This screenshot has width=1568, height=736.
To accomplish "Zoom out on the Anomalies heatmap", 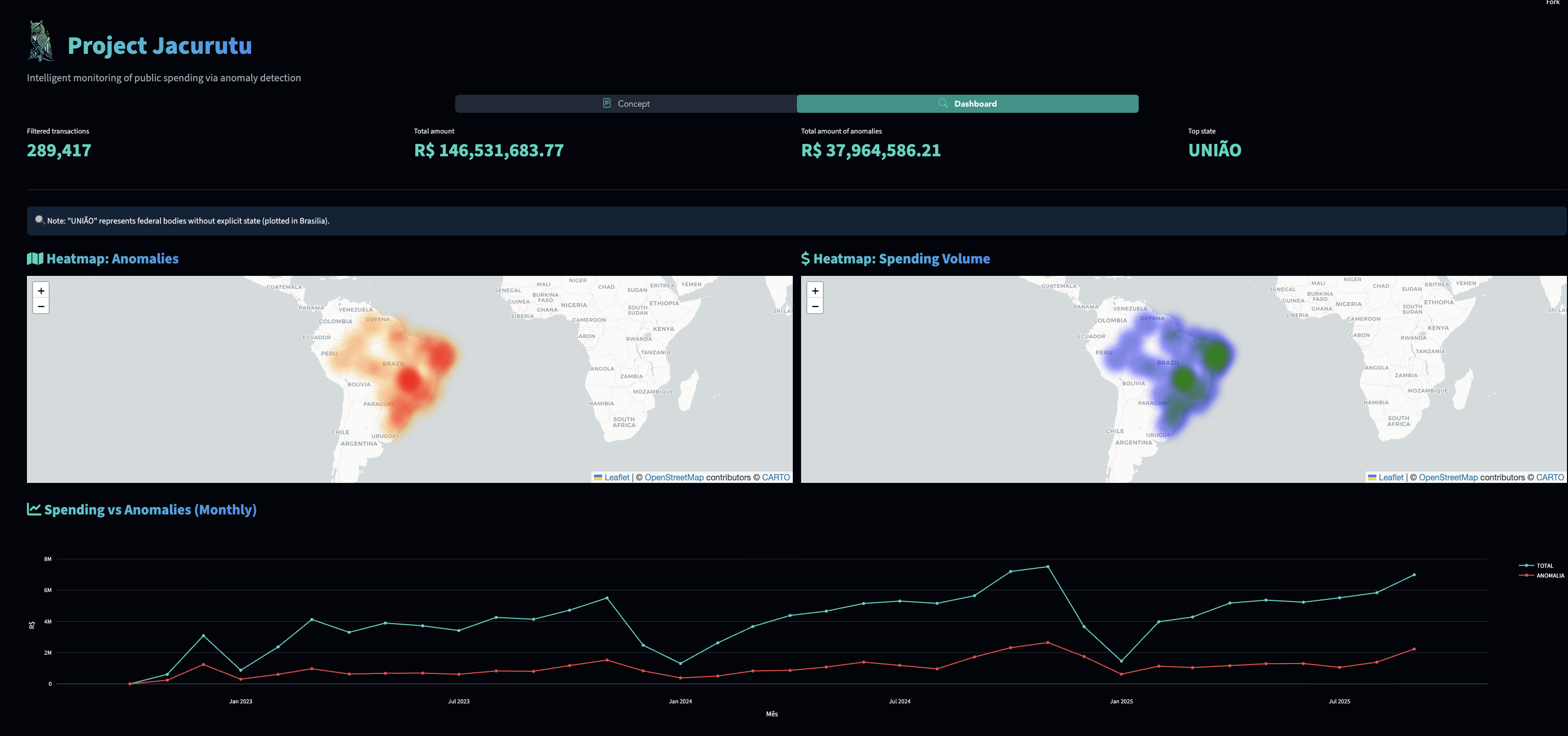I will pos(41,306).
